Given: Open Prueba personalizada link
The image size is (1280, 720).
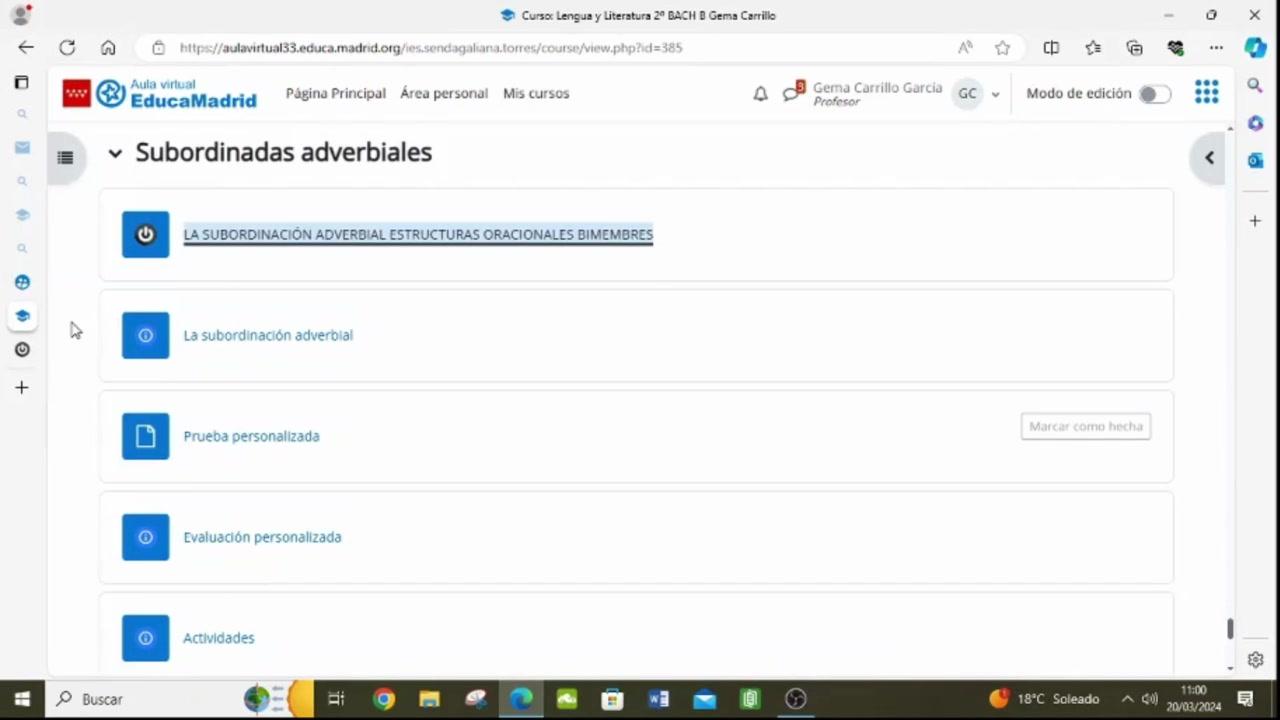Looking at the screenshot, I should pyautogui.click(x=251, y=436).
